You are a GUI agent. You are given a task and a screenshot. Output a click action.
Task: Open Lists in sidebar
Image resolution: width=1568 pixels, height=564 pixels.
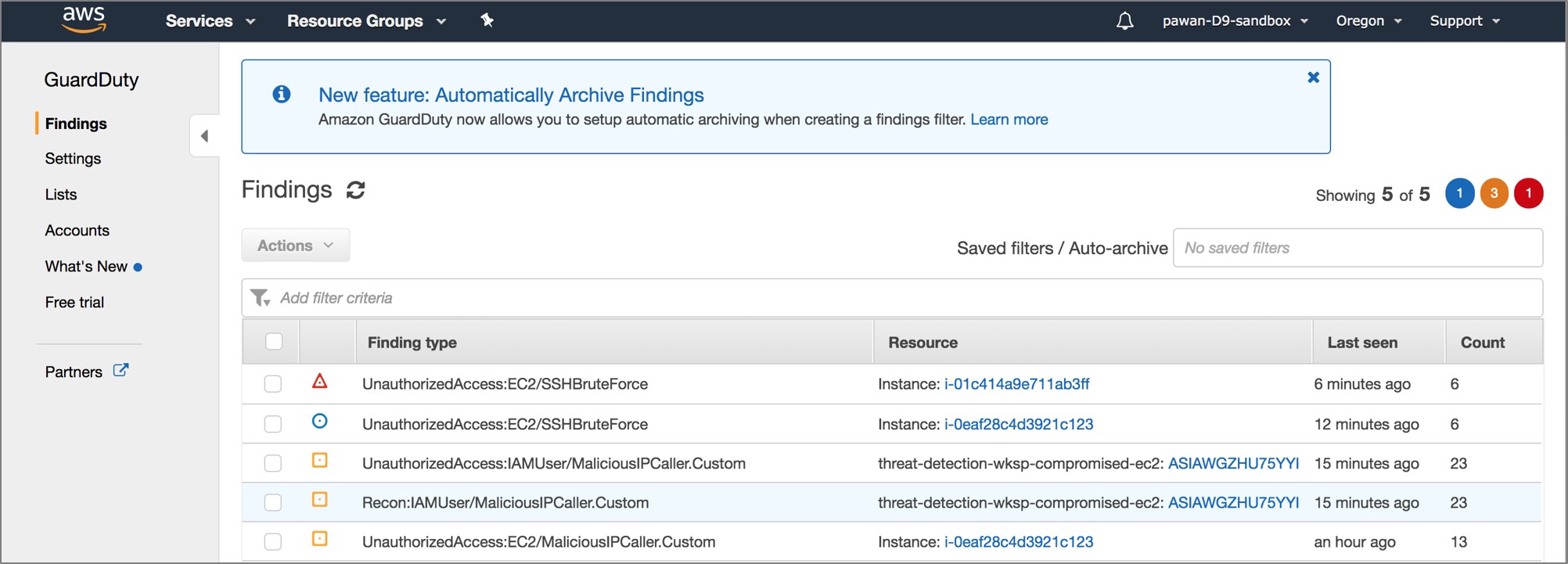click(x=61, y=195)
